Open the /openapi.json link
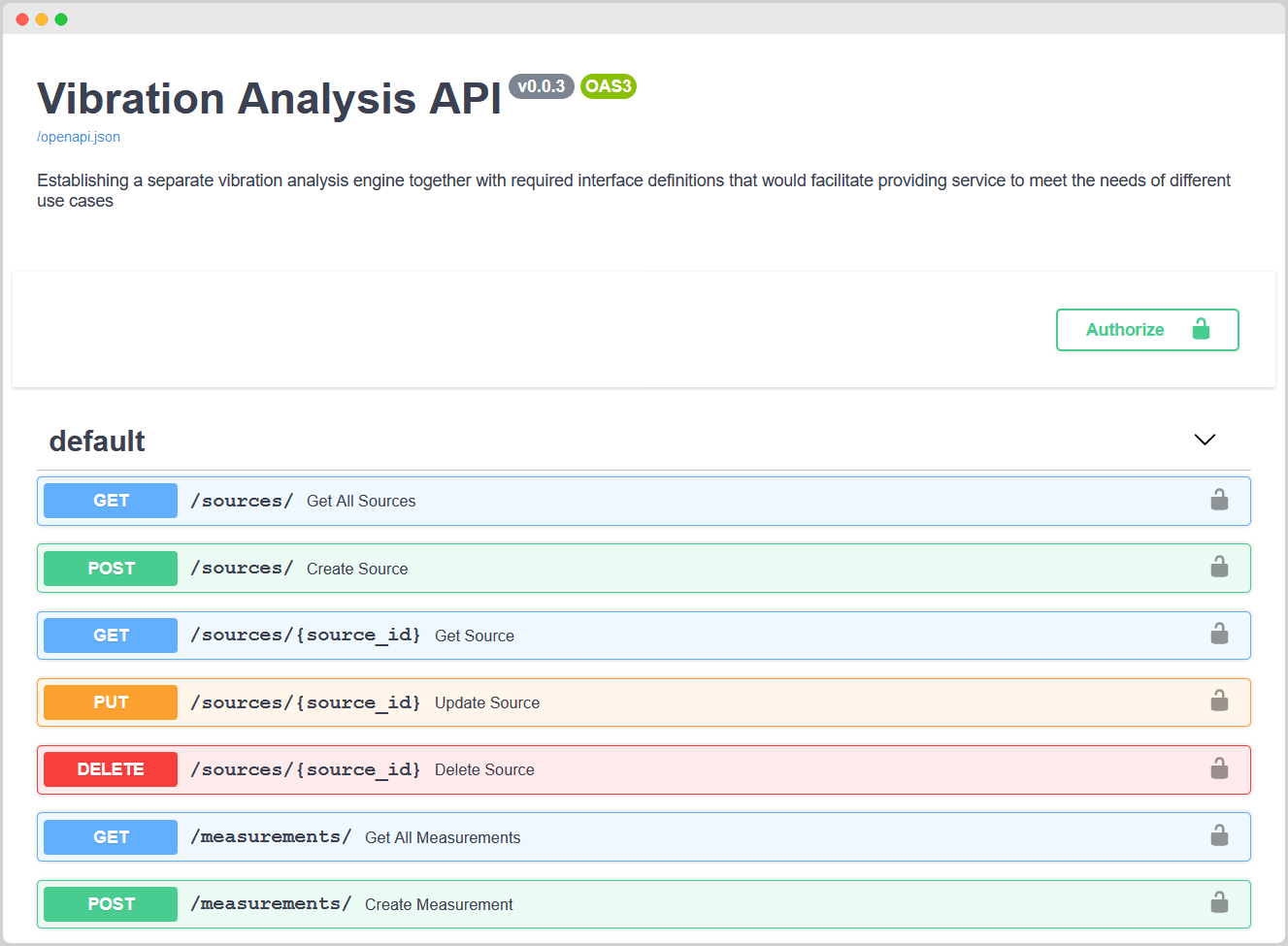 (79, 137)
